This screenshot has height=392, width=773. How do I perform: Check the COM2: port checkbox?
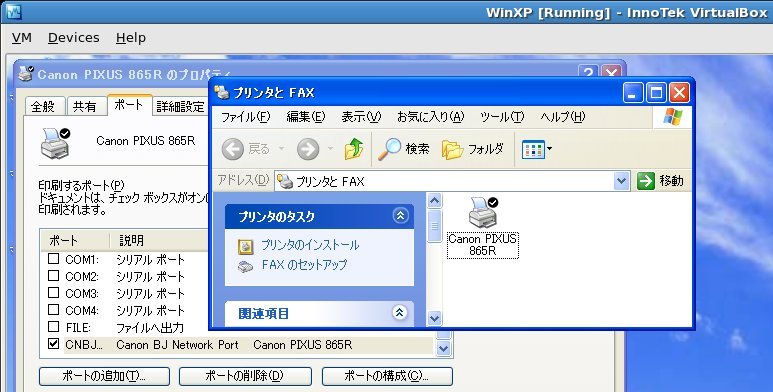(x=53, y=276)
